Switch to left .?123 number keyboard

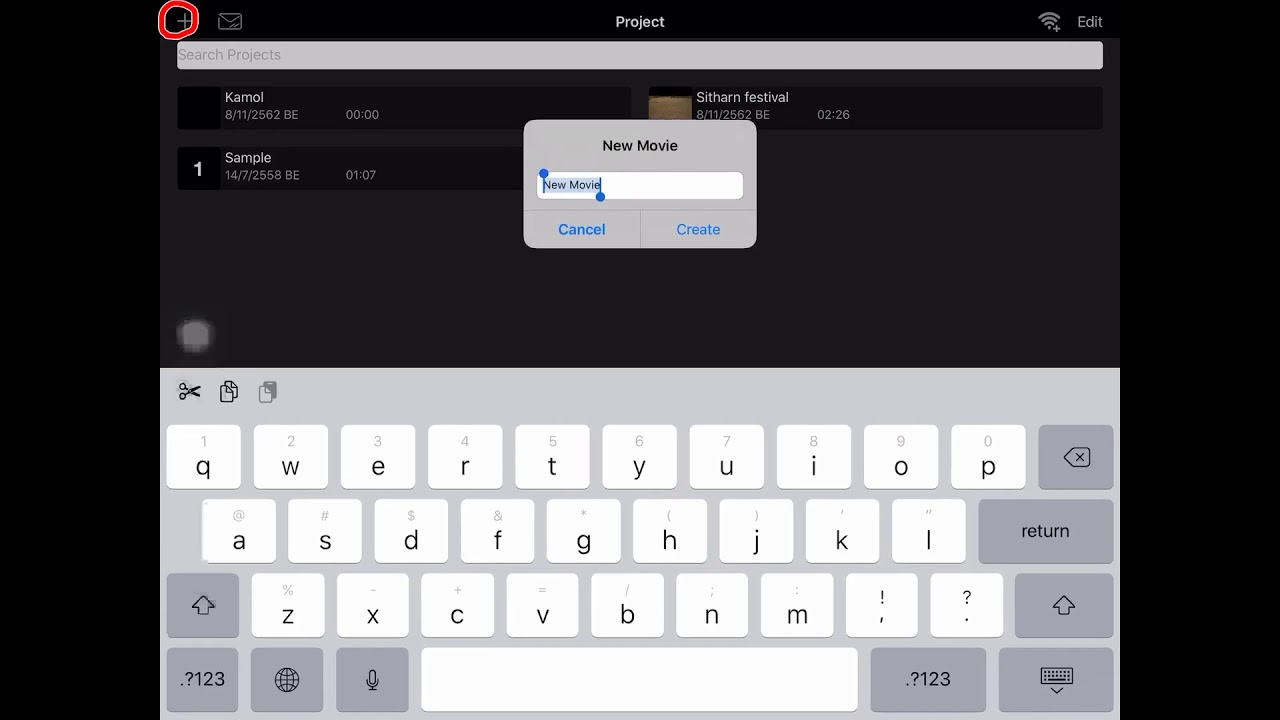(x=203, y=679)
